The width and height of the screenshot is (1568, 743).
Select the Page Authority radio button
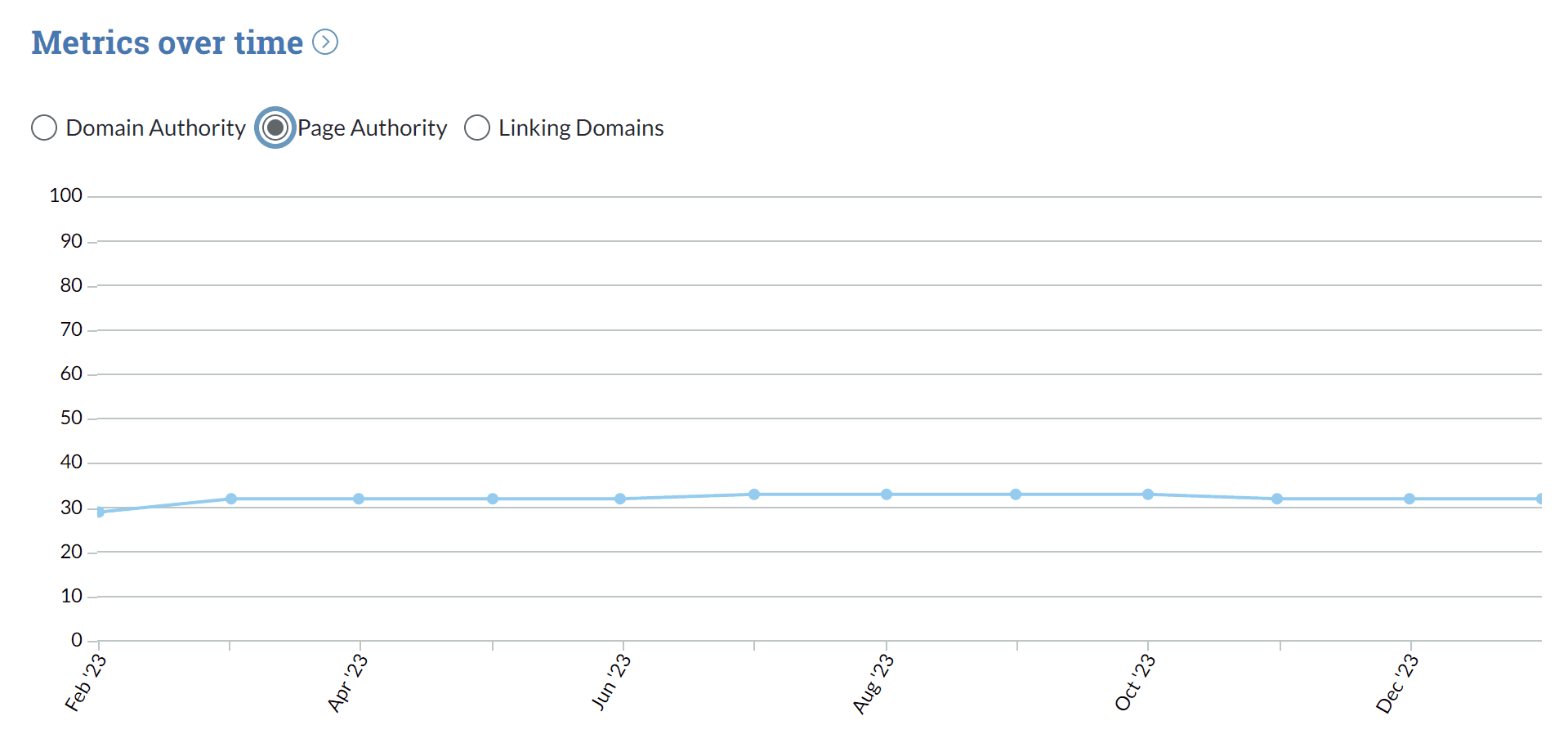tap(275, 128)
